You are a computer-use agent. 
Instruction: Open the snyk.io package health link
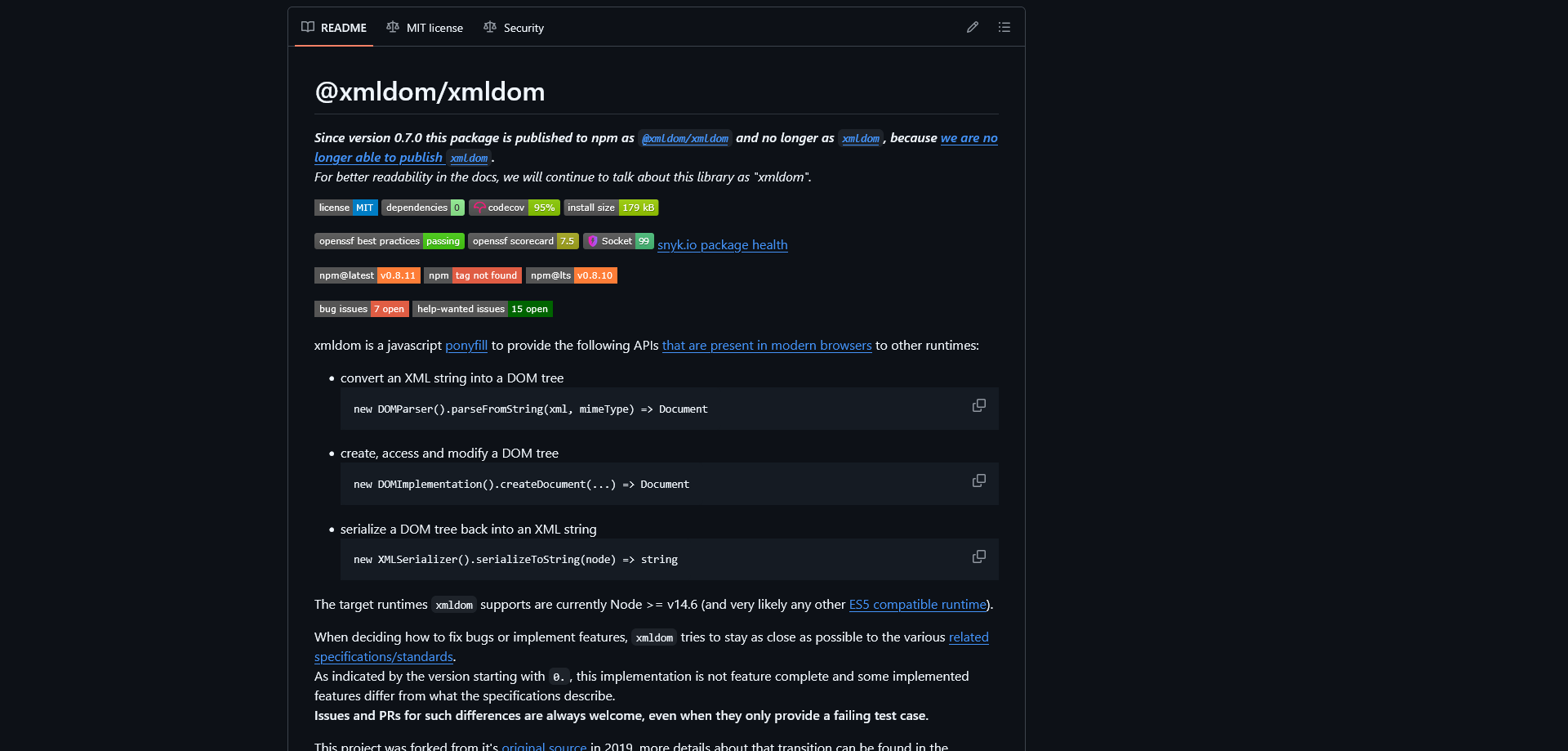point(722,244)
